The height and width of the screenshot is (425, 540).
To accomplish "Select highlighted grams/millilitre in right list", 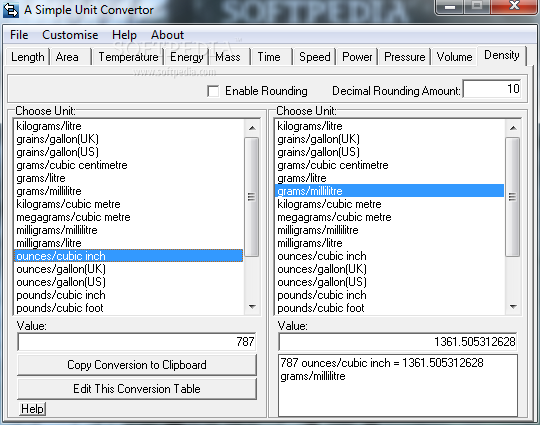I will click(390, 191).
